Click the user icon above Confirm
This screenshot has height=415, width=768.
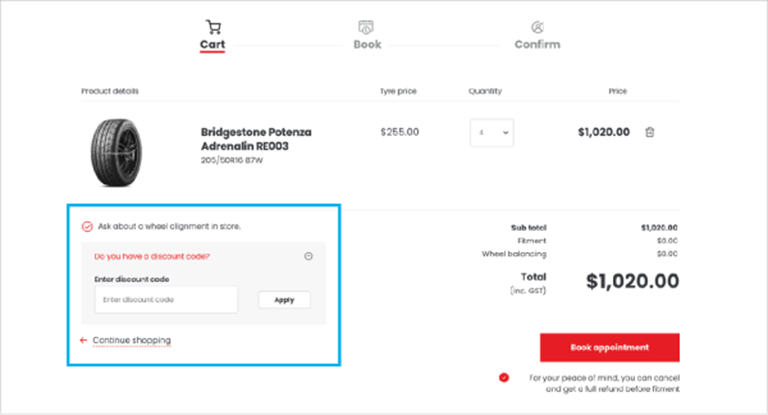537,27
